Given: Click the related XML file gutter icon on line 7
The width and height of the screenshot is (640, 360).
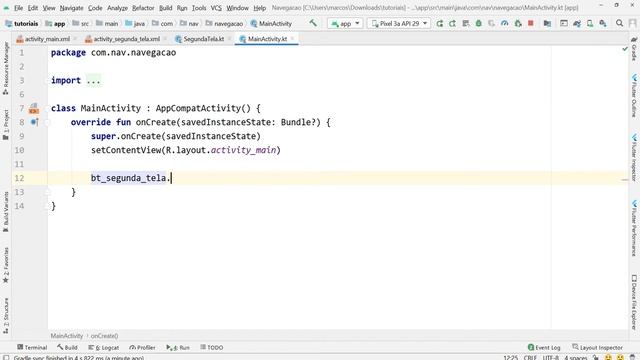Looking at the screenshot, I should (34, 108).
